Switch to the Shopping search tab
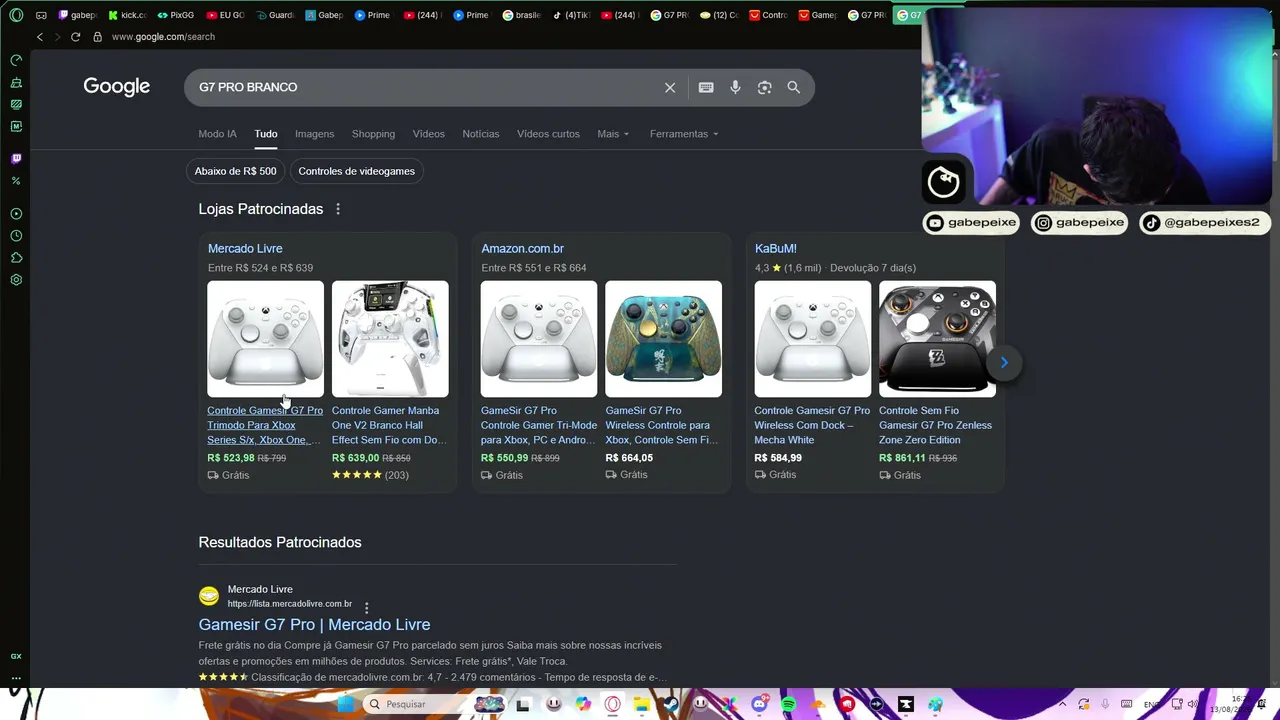1280x720 pixels. coord(373,134)
